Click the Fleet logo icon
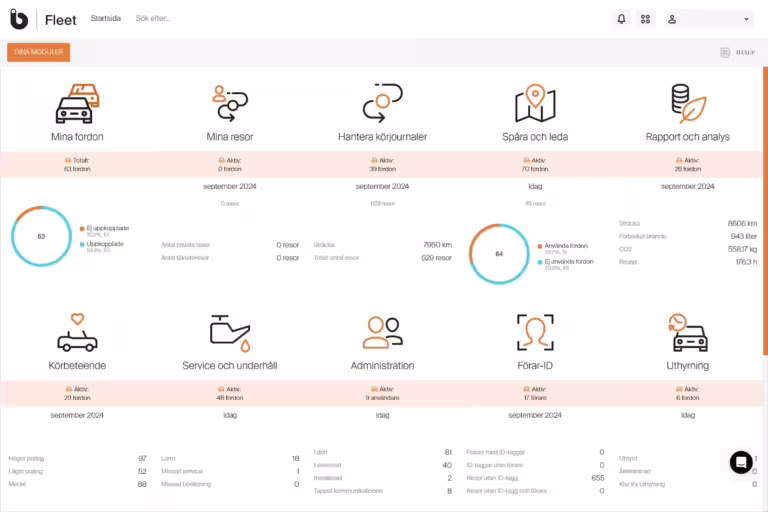Viewport: 768px width, 512px height. pyautogui.click(x=19, y=19)
